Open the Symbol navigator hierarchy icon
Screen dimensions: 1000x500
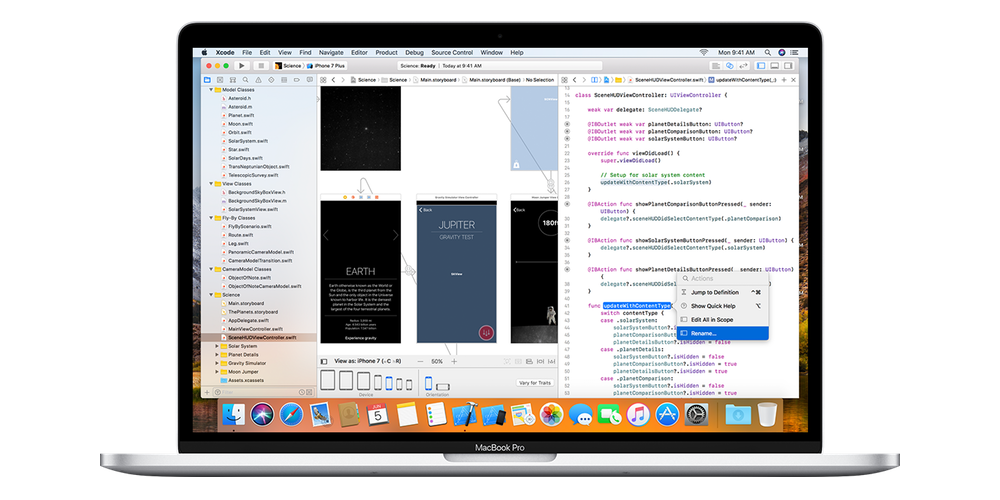point(233,80)
